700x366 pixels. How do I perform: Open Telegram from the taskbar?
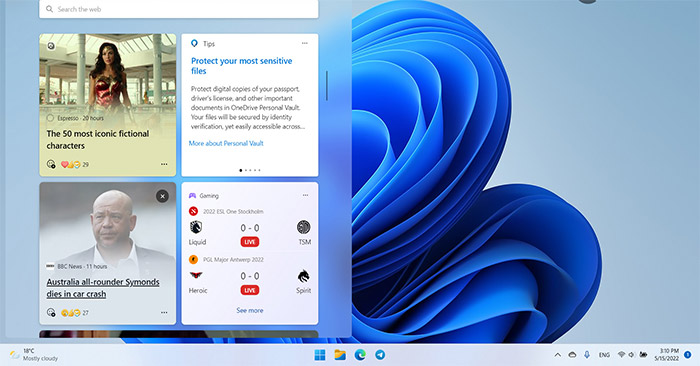(x=380, y=355)
